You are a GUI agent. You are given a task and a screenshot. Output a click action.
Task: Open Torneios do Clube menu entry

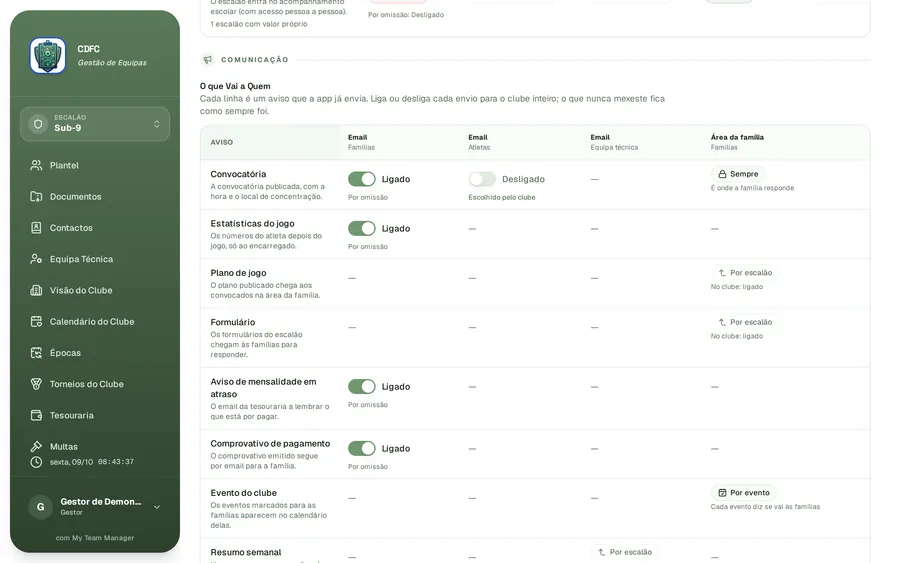tap(95, 384)
